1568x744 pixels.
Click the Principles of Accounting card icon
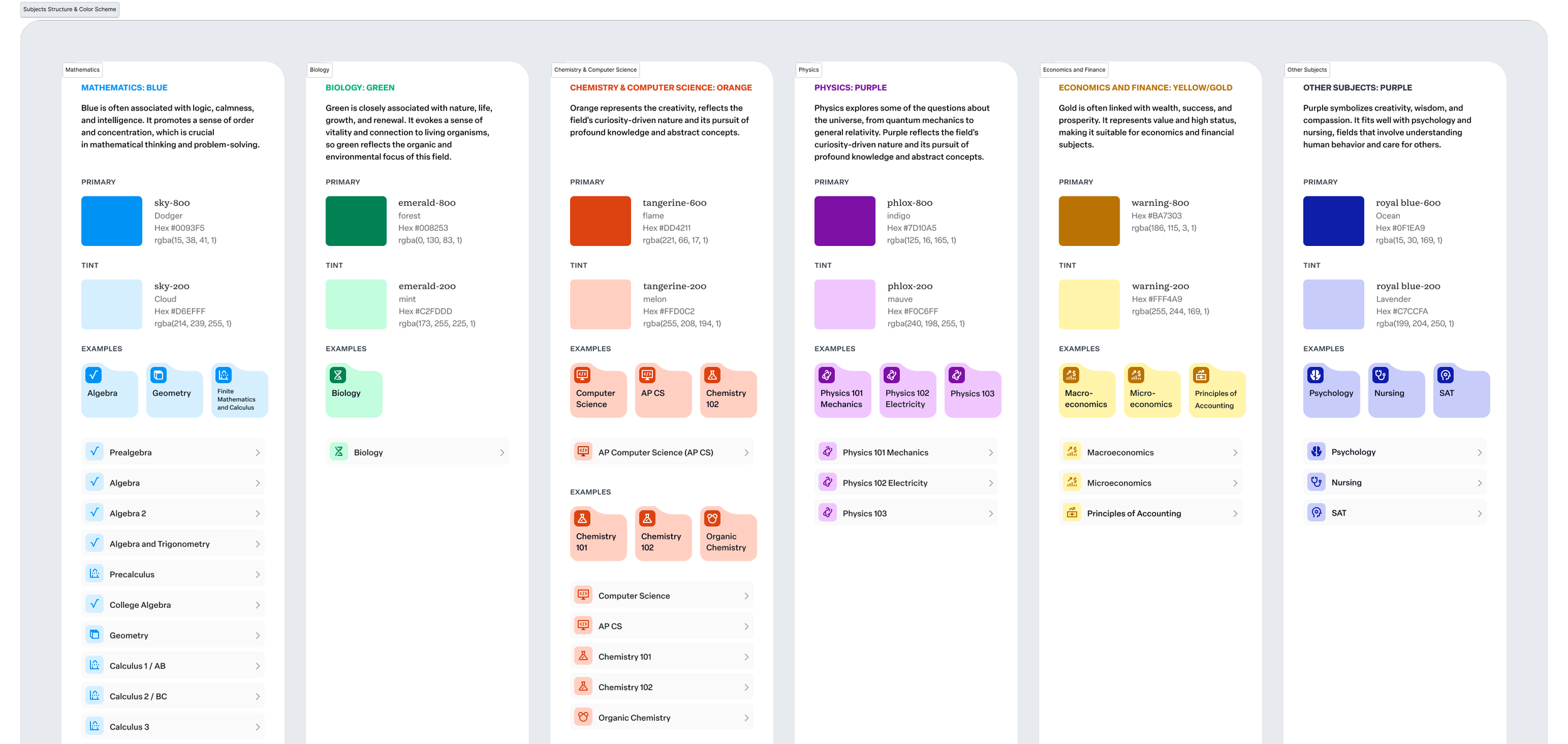tap(1200, 375)
